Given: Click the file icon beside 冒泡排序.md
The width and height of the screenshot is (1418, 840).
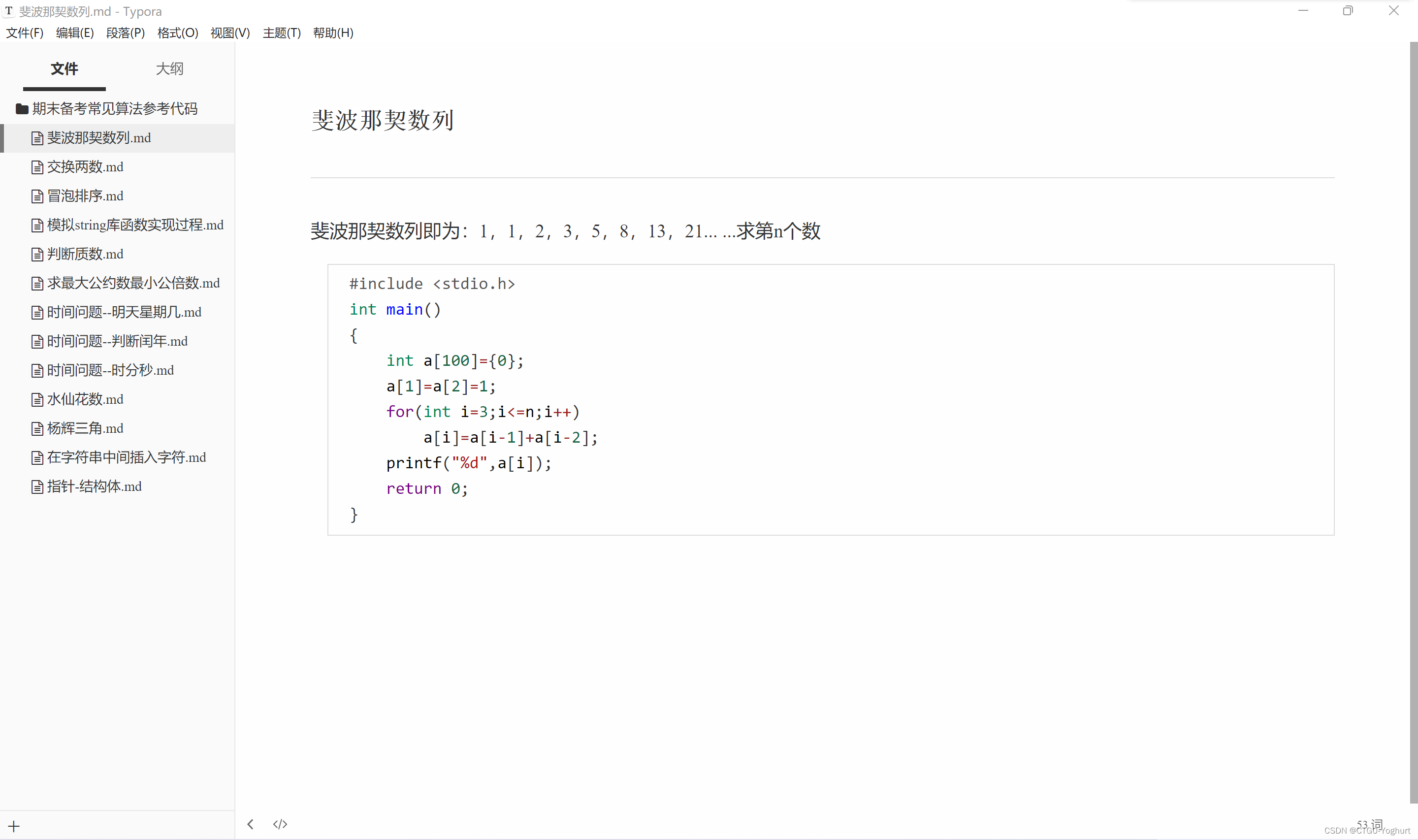Looking at the screenshot, I should (x=37, y=196).
